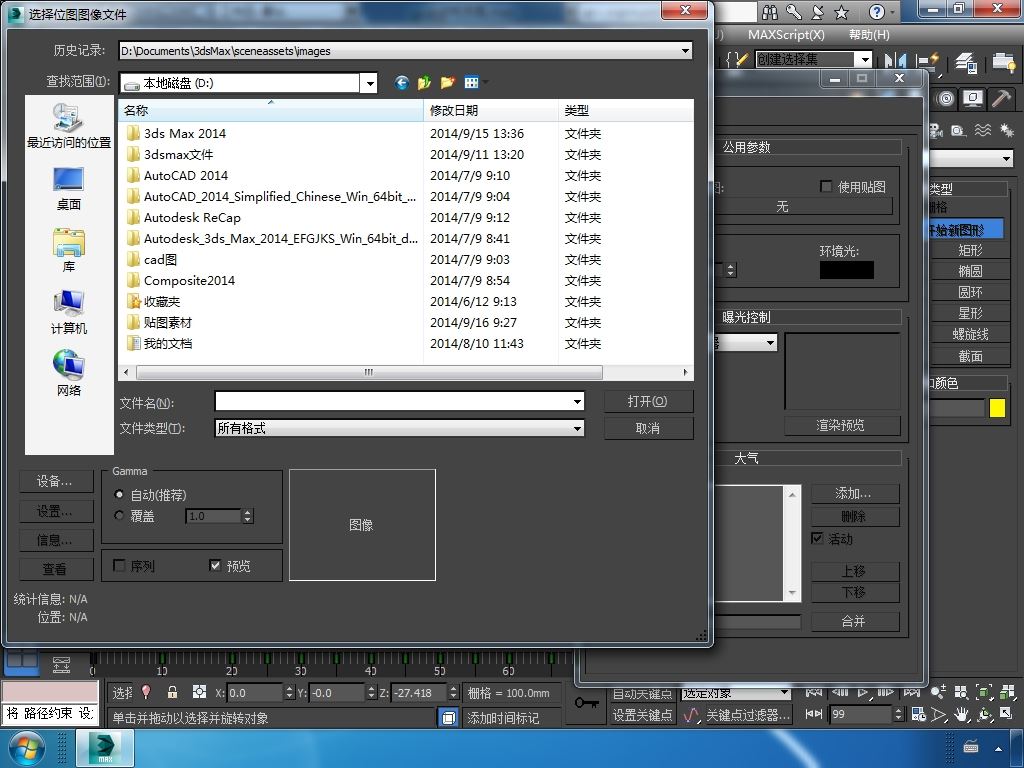Select the Align tool icon

click(927, 61)
